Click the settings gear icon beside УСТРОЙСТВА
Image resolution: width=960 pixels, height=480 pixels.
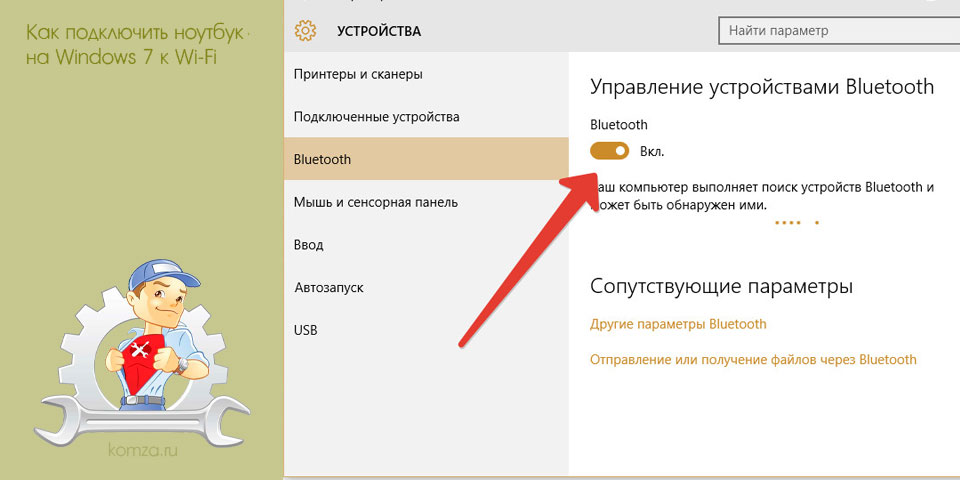click(x=305, y=30)
